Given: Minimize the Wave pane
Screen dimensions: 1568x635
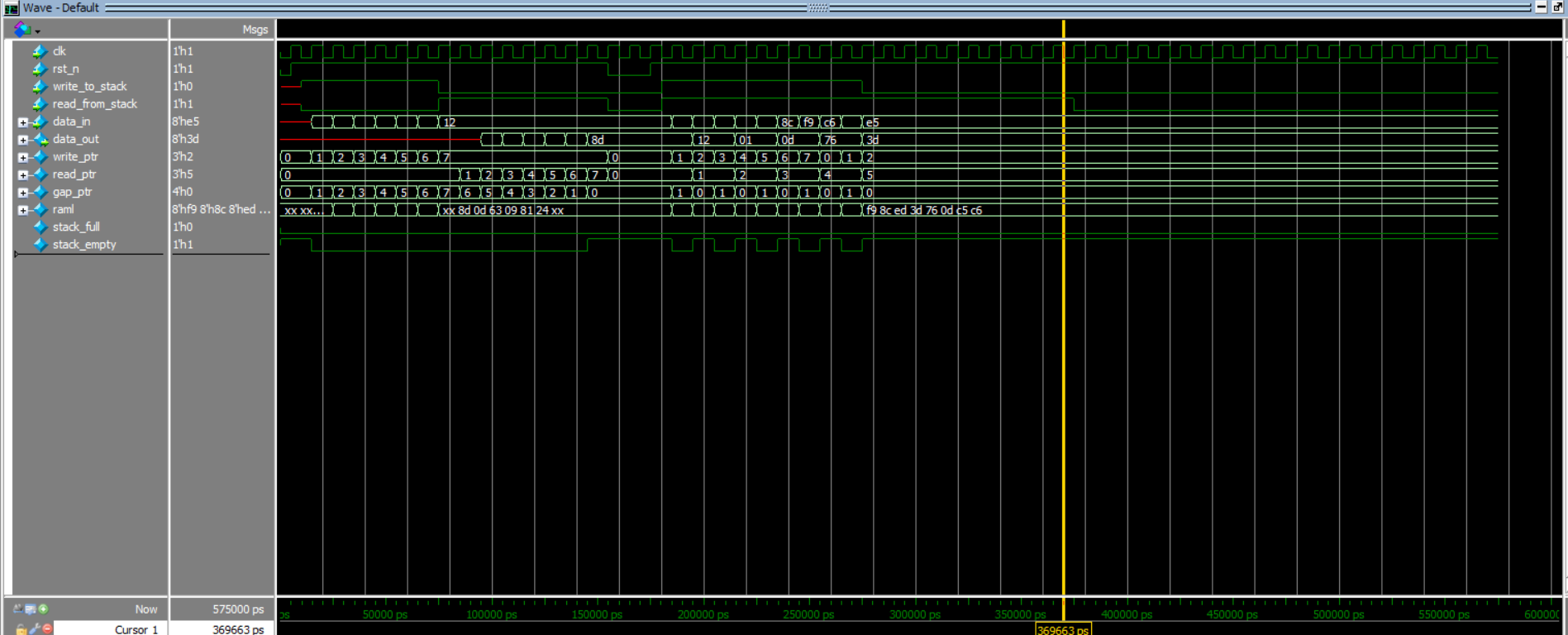Looking at the screenshot, I should coord(1541,7).
